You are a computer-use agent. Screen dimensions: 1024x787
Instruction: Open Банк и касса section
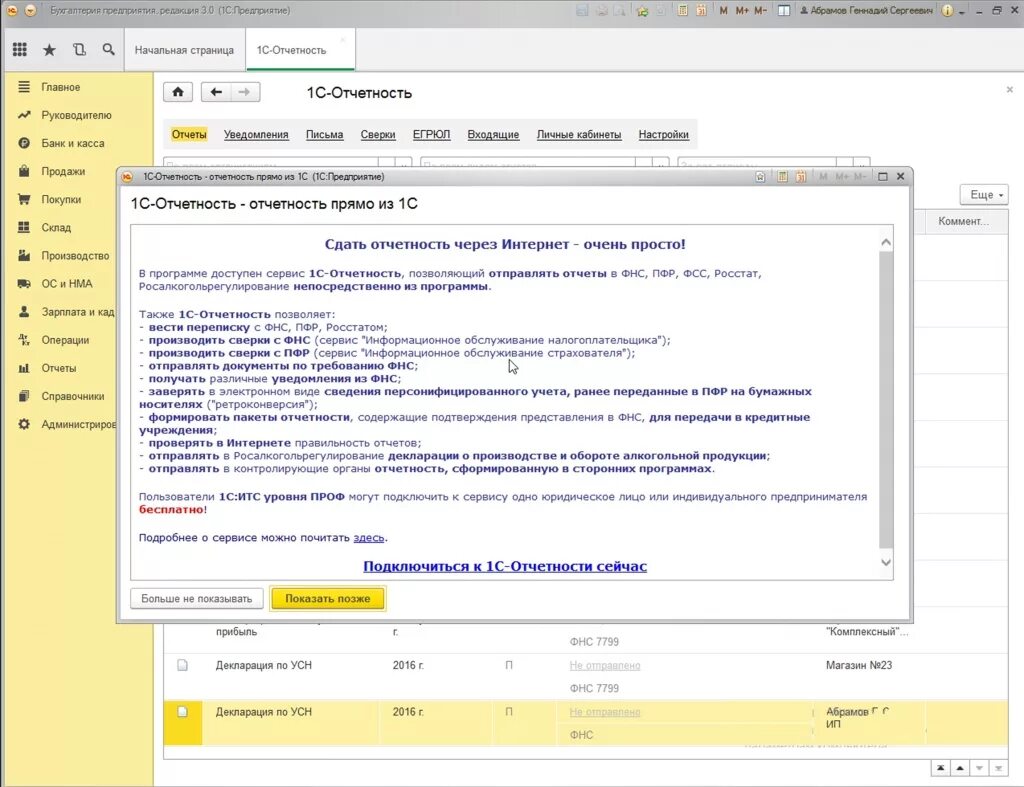[72, 143]
